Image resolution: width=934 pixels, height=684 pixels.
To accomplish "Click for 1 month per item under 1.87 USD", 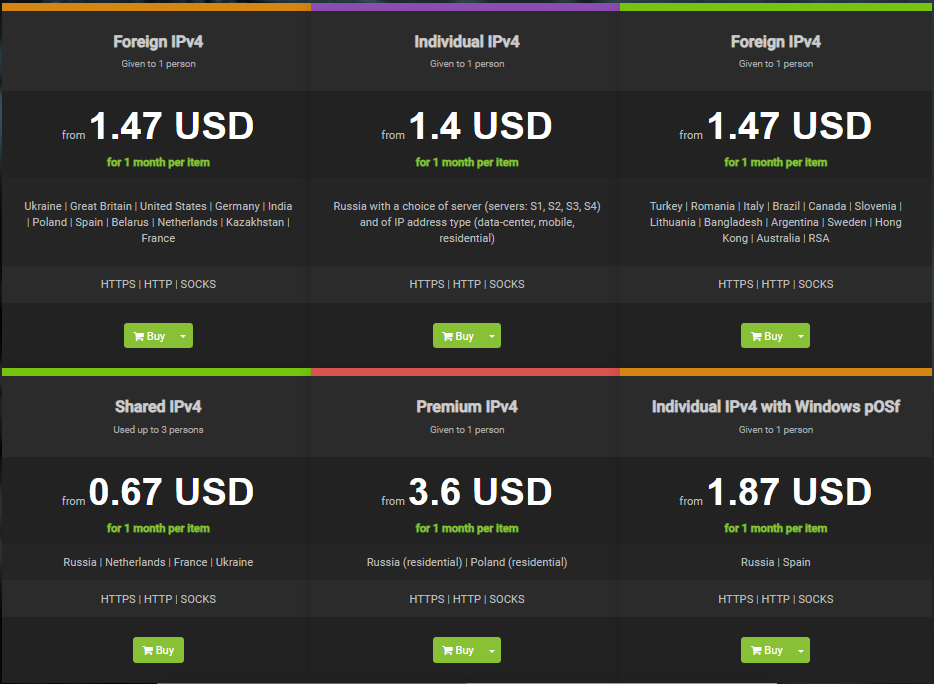I will point(776,528).
